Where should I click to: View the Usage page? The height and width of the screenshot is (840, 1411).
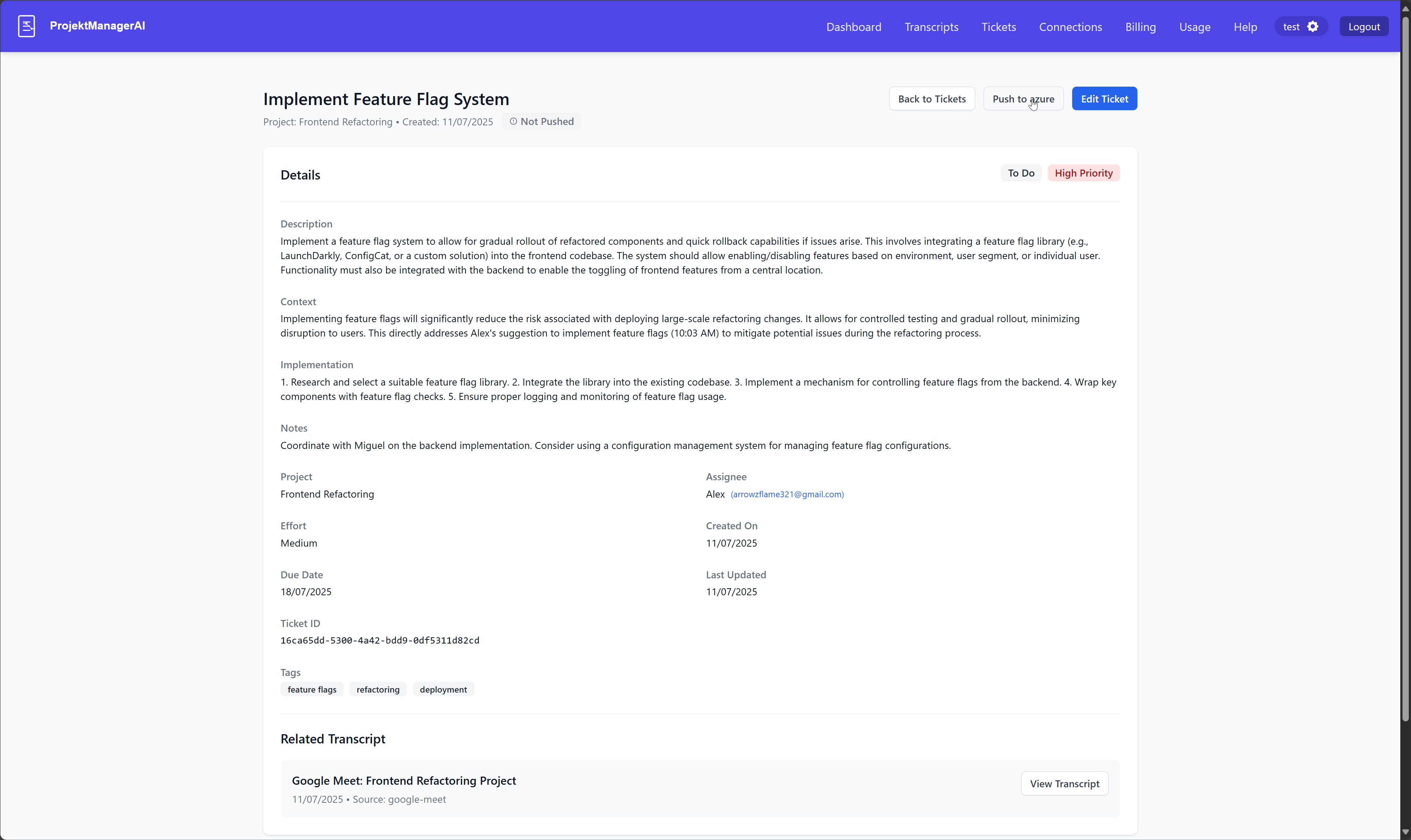coord(1194,27)
